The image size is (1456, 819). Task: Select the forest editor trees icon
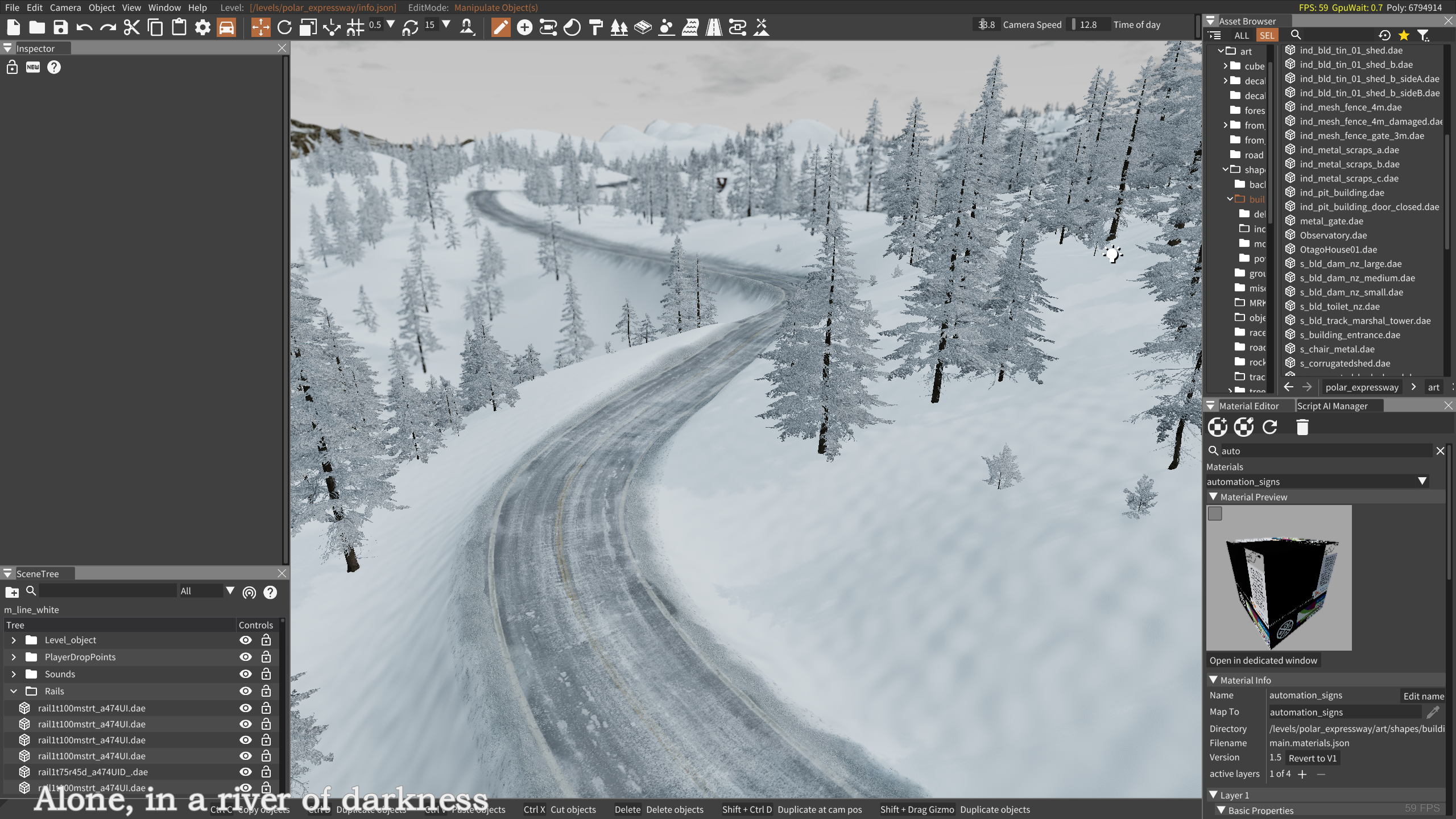pyautogui.click(x=619, y=27)
